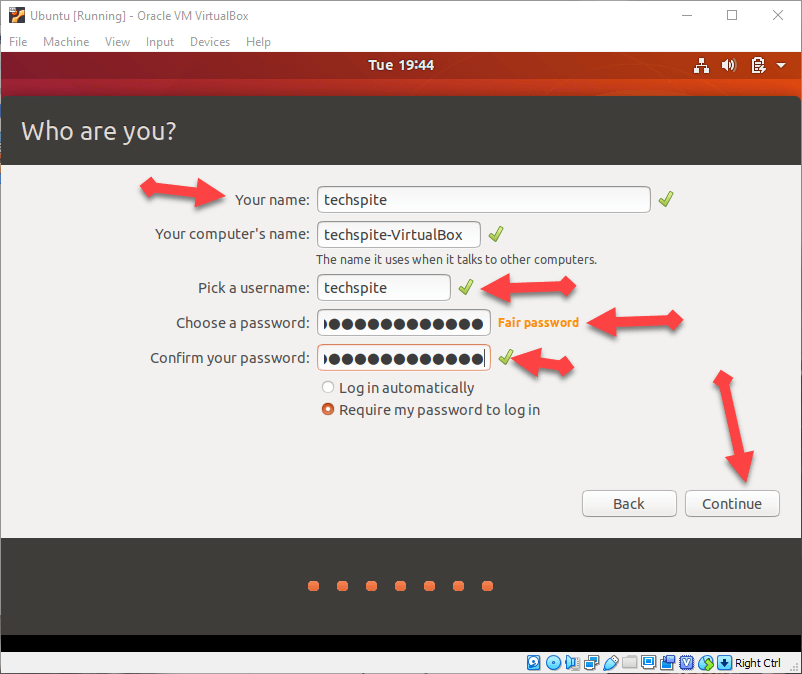This screenshot has height=674, width=802.
Task: Click the audio status icon in VirtualBox bar
Action: pos(571,662)
